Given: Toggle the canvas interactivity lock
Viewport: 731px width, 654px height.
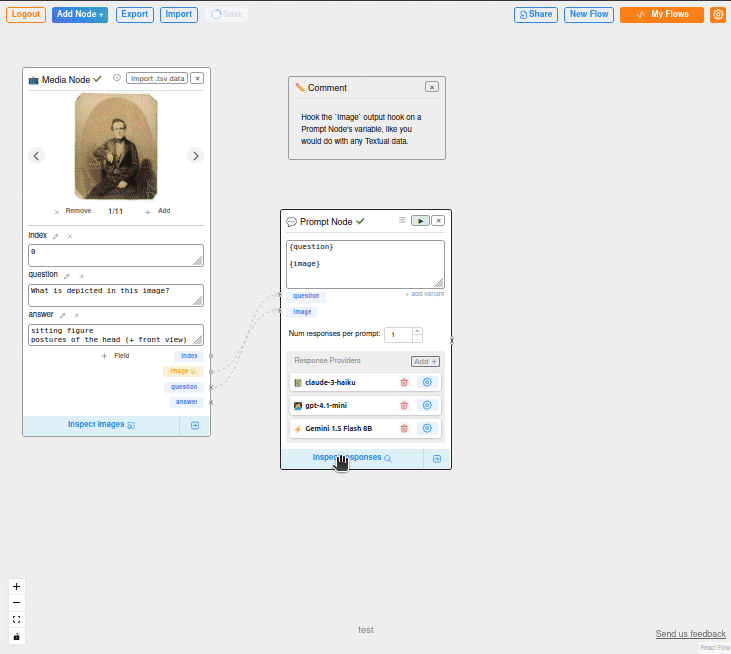Looking at the screenshot, I should coord(16,636).
